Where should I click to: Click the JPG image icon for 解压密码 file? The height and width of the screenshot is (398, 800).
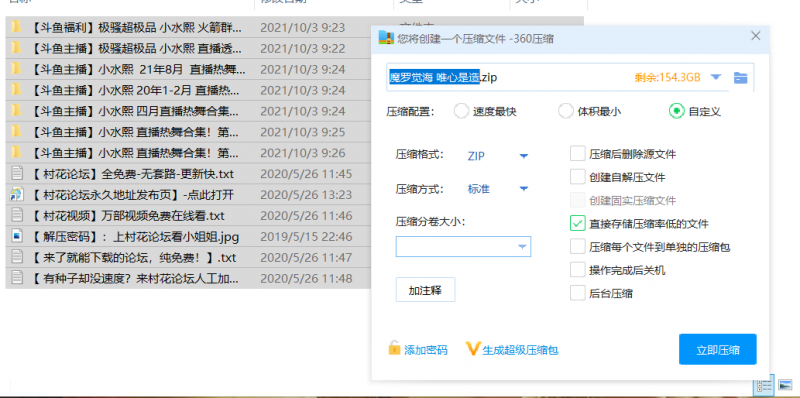click(17, 236)
